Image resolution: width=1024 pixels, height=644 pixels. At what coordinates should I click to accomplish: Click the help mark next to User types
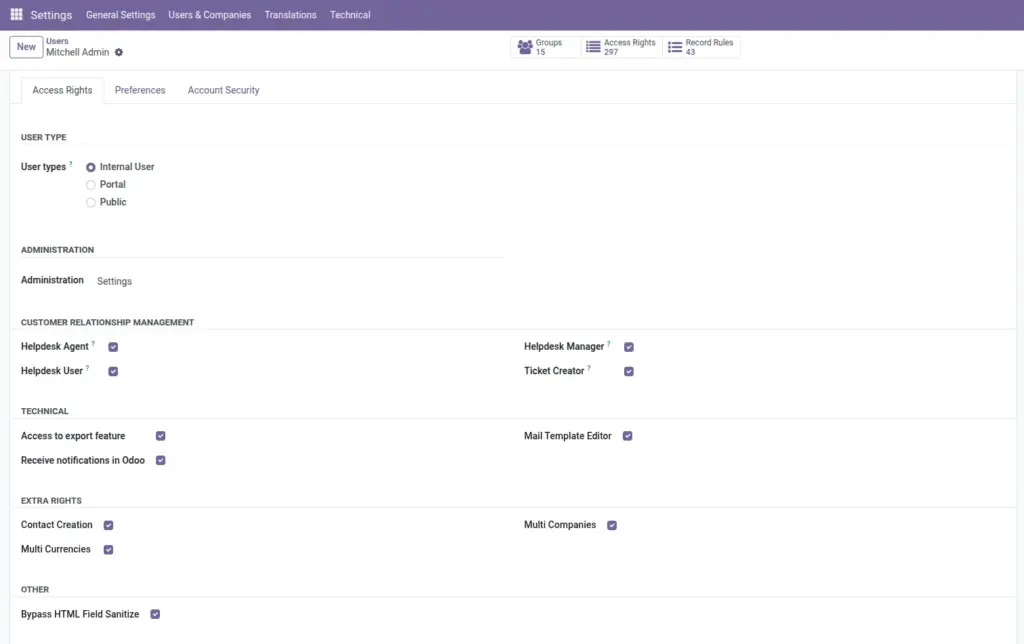[x=71, y=164]
